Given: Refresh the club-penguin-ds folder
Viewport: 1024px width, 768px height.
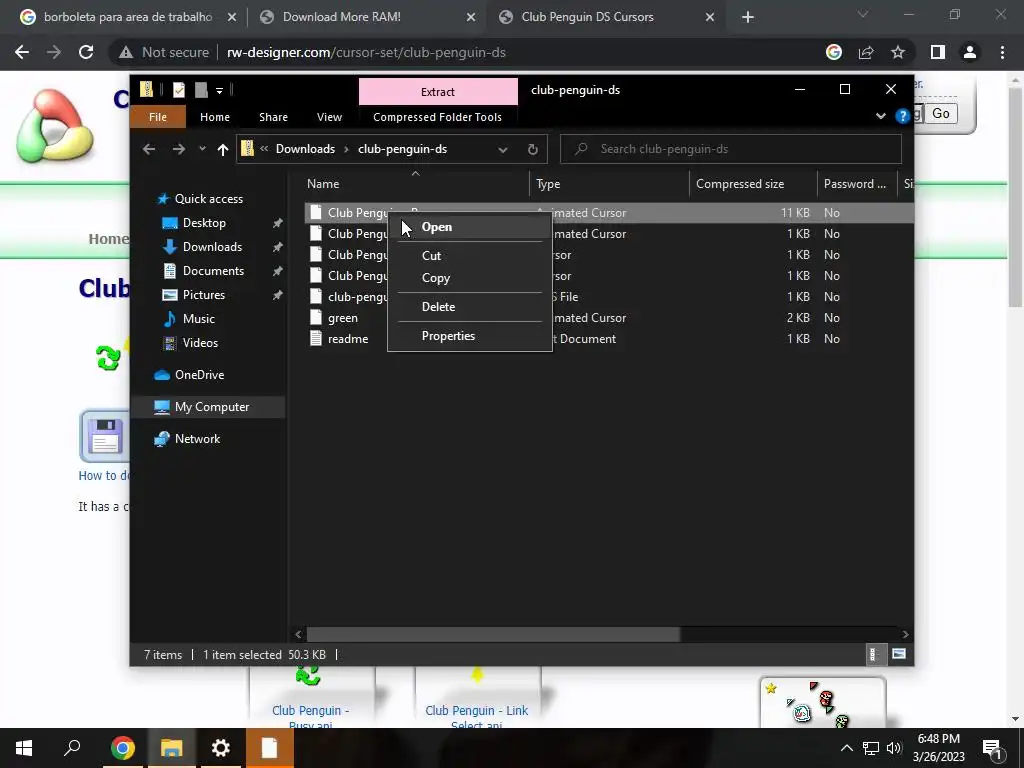Looking at the screenshot, I should 533,150.
